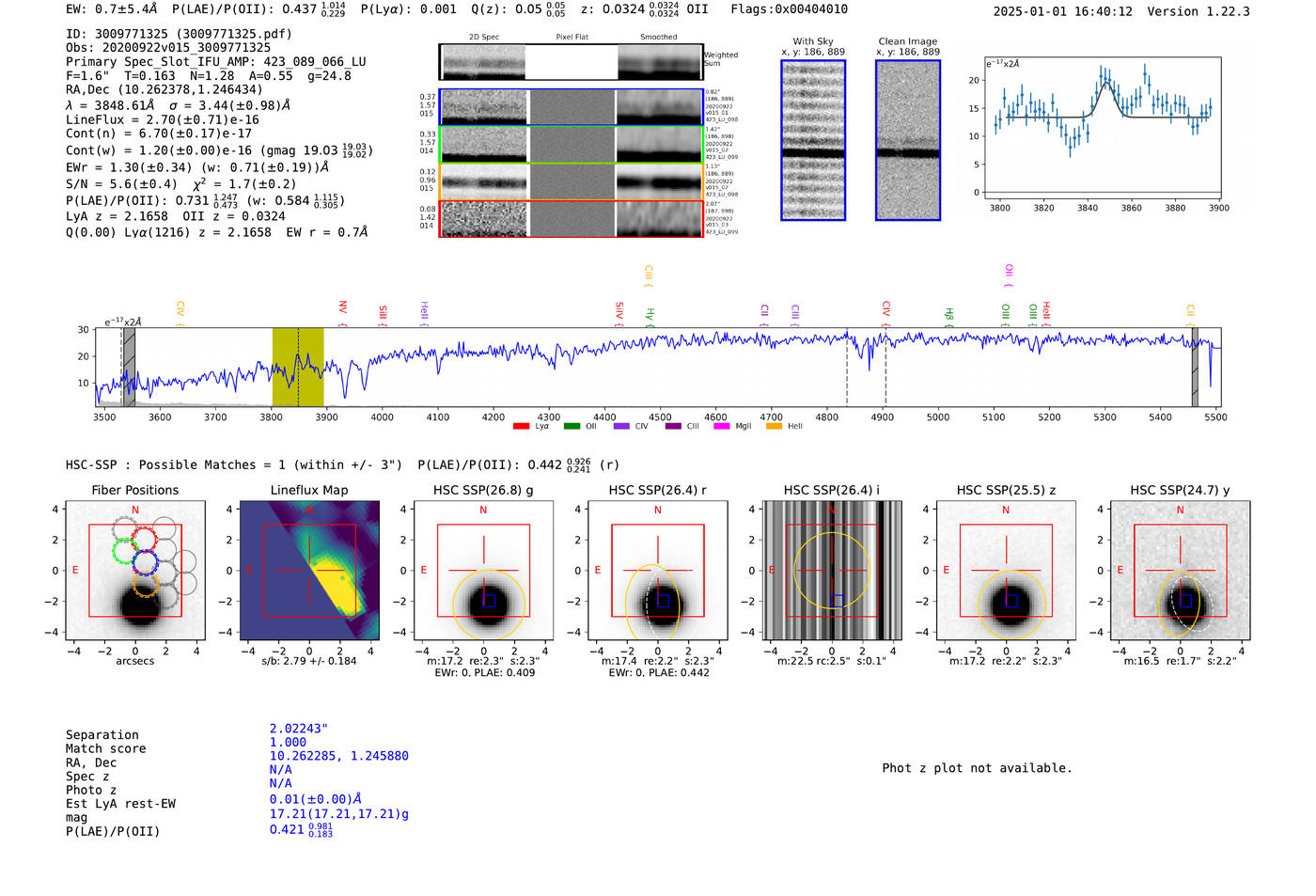Viewport: 1316px width, 896px height.
Task: Click the red Lyα legend swatch
Action: point(521,426)
